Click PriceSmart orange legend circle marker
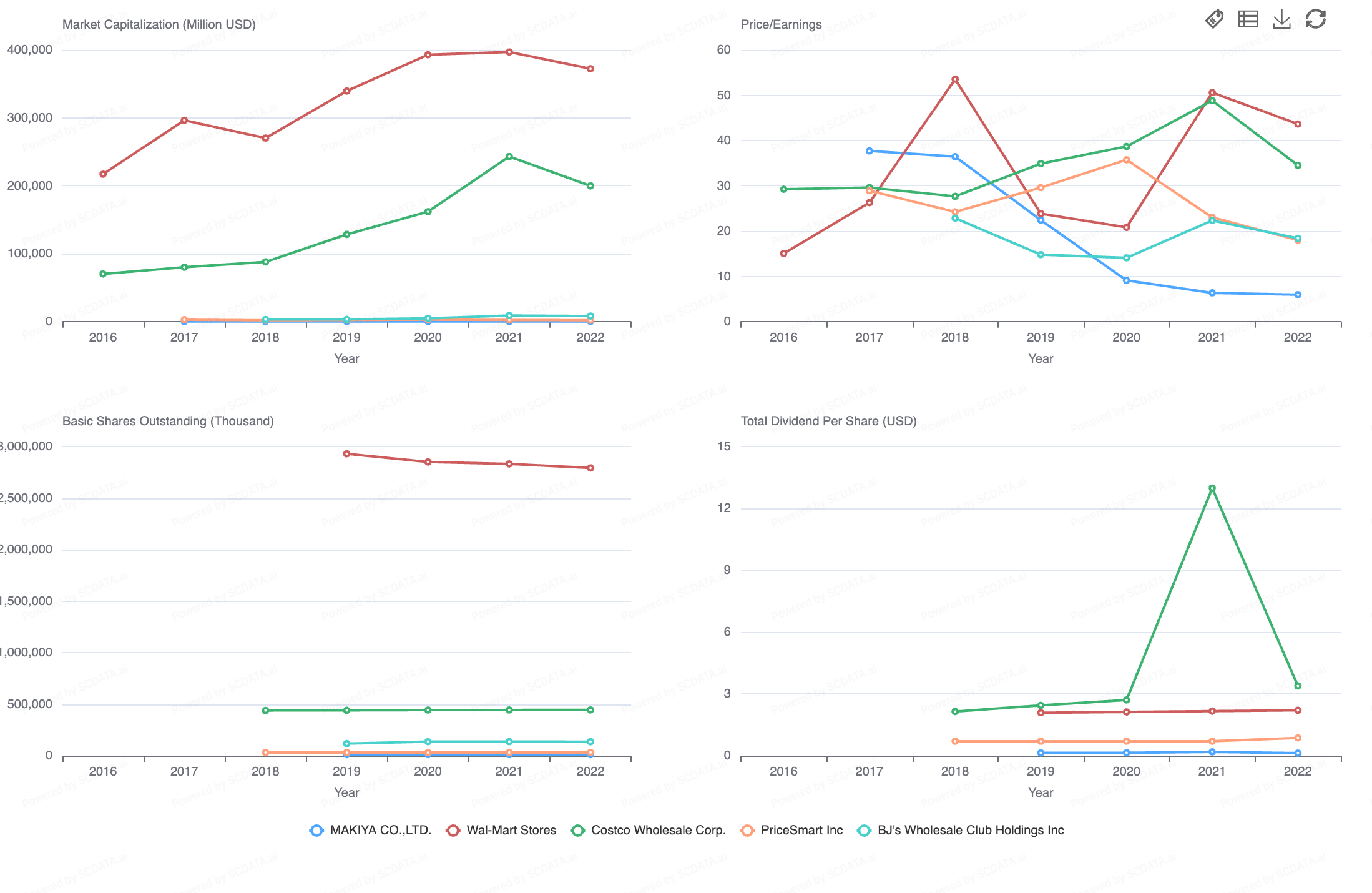1372x893 pixels. (747, 831)
